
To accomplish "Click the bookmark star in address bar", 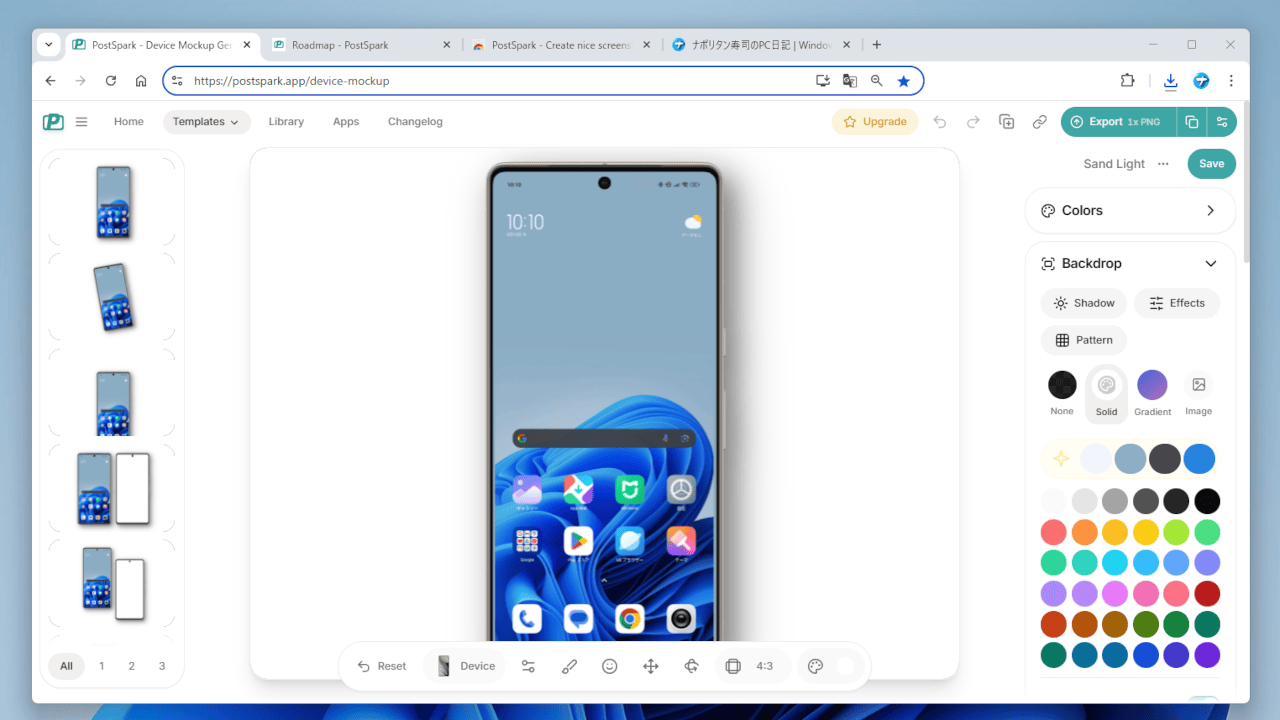I will click(x=904, y=81).
